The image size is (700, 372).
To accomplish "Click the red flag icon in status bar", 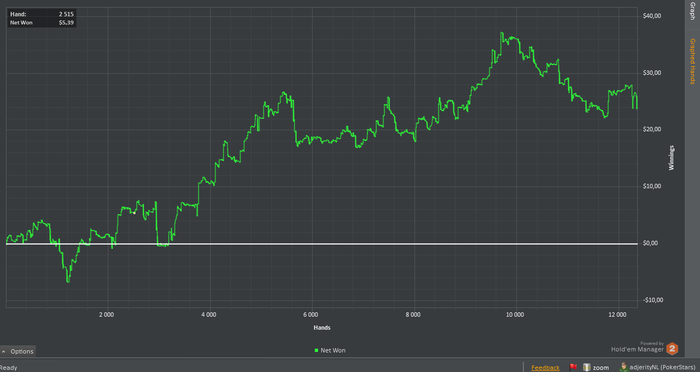I will [x=573, y=367].
